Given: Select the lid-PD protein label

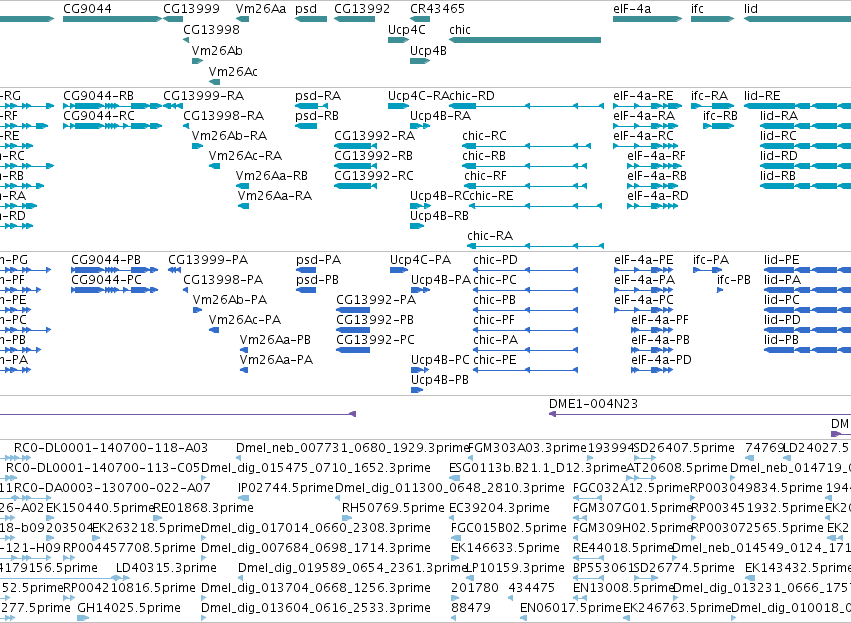Looking at the screenshot, I should tap(782, 320).
